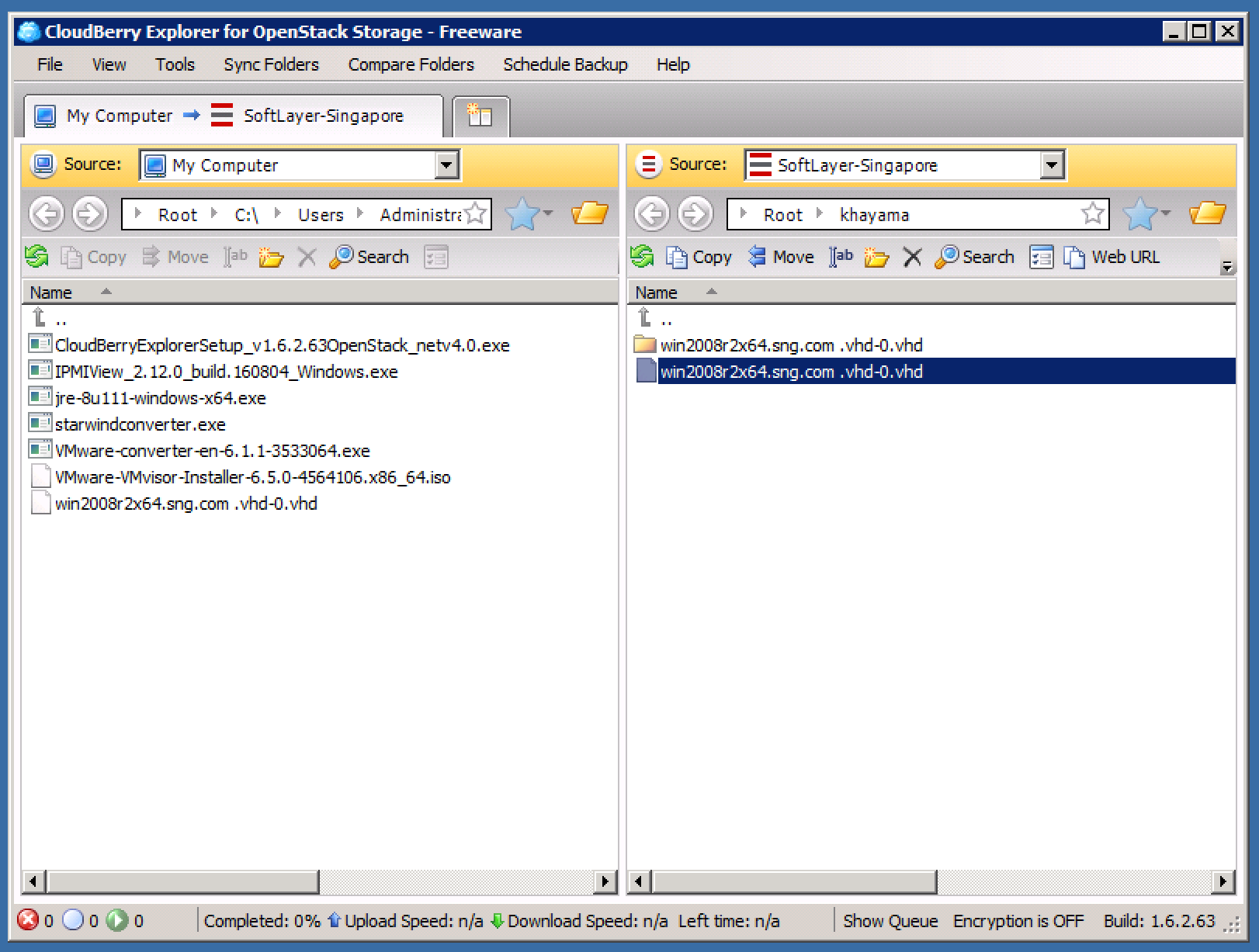
Task: Click Encryption is OFF status link
Action: coord(1018,921)
